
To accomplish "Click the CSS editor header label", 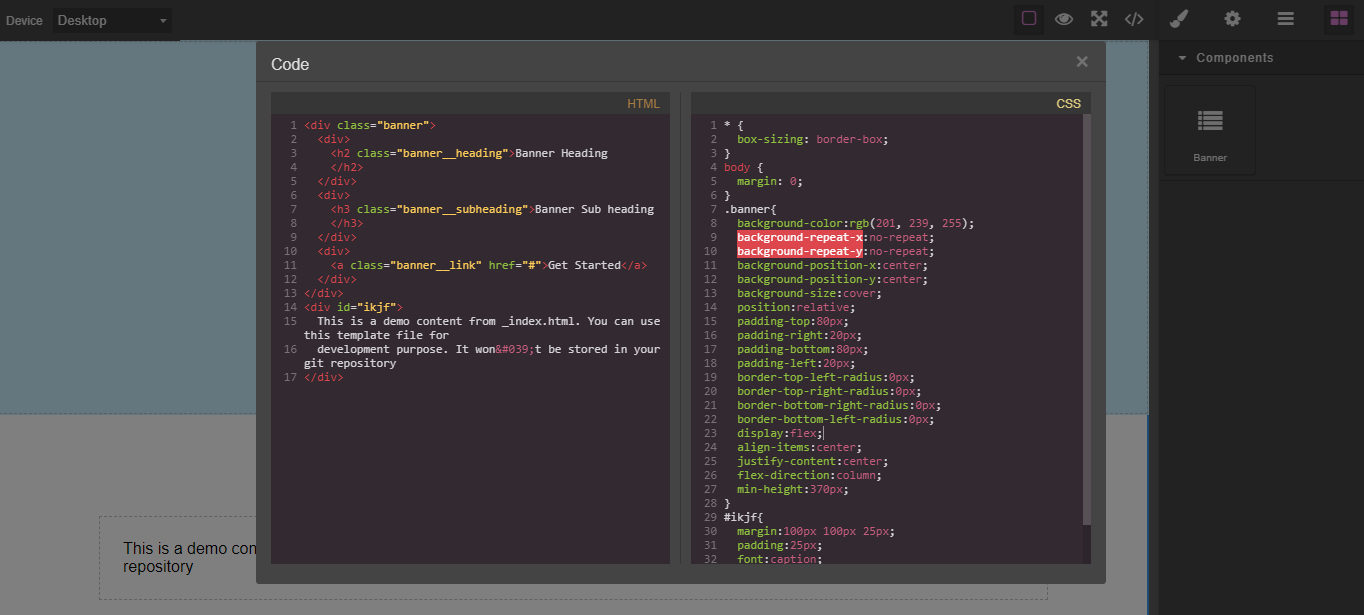I will pos(1068,104).
